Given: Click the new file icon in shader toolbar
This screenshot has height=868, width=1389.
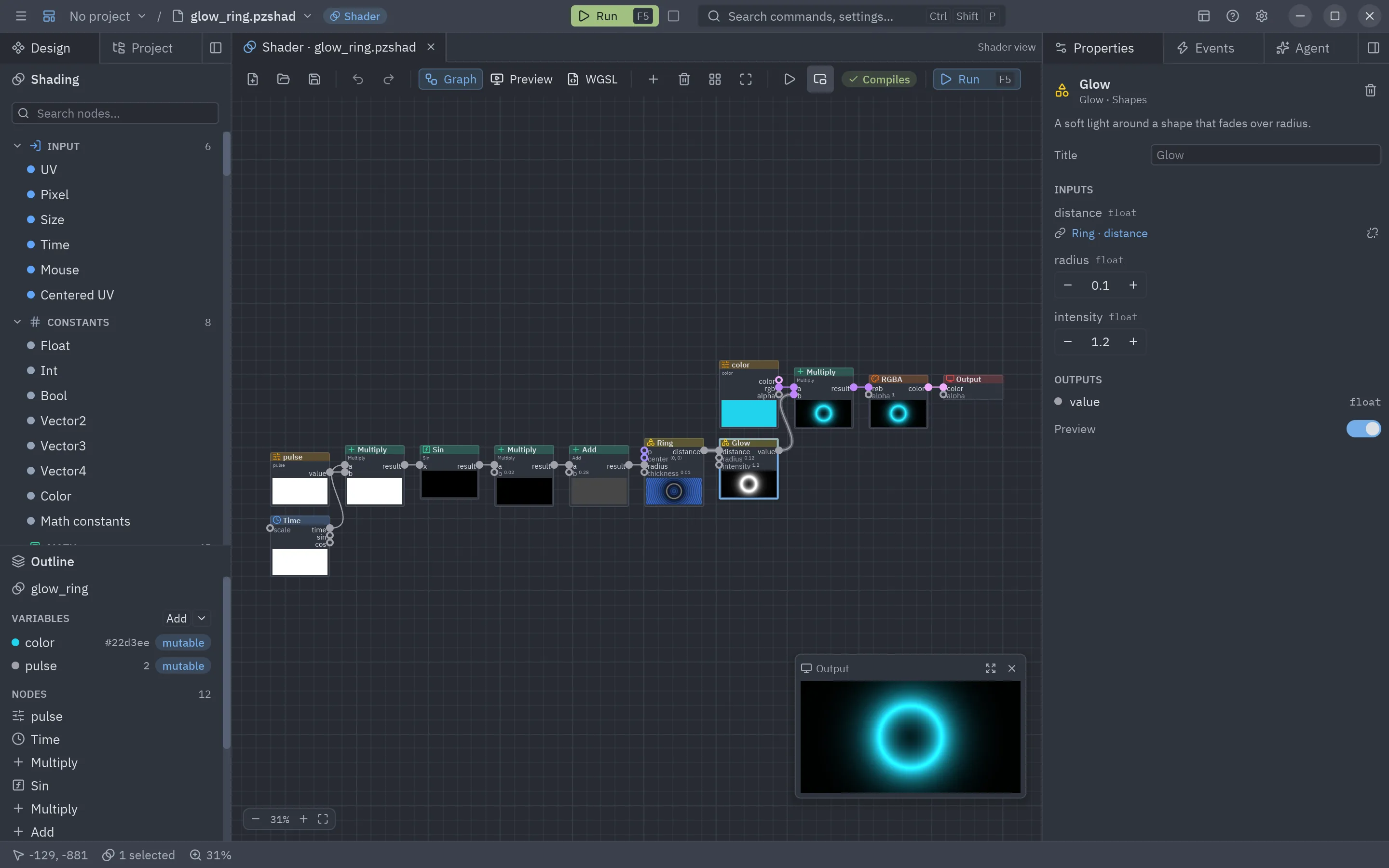Looking at the screenshot, I should [253, 79].
